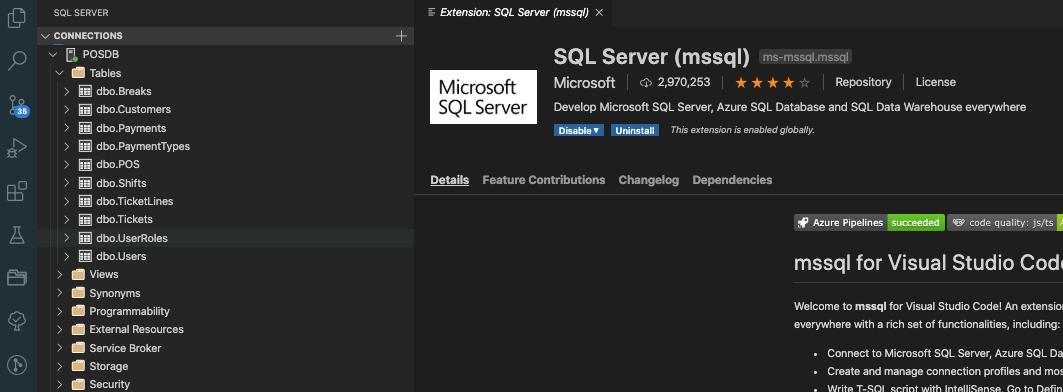Open the License link

click(936, 82)
